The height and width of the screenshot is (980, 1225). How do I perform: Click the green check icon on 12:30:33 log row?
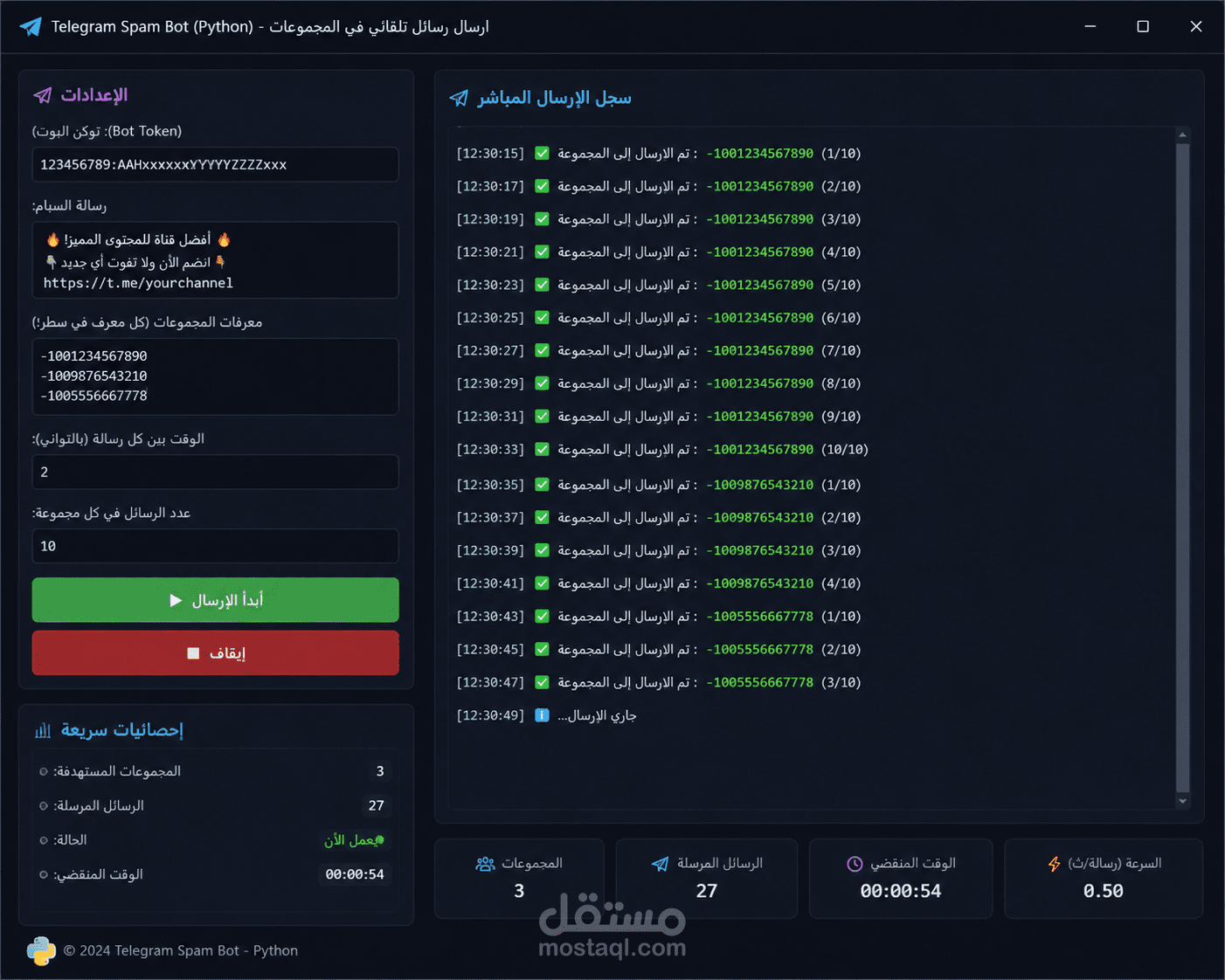coord(542,449)
